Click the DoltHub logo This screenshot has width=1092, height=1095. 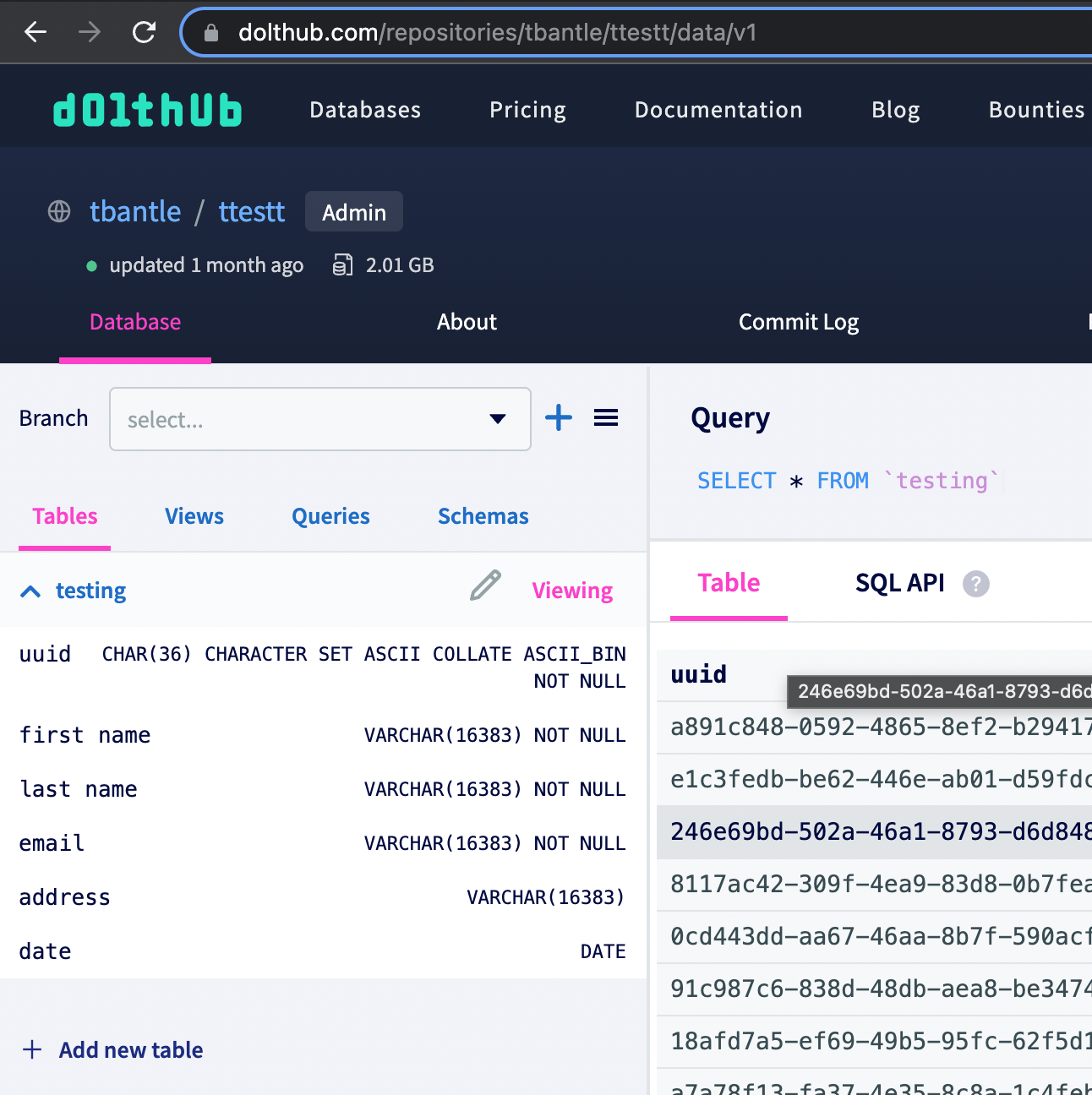pyautogui.click(x=147, y=110)
